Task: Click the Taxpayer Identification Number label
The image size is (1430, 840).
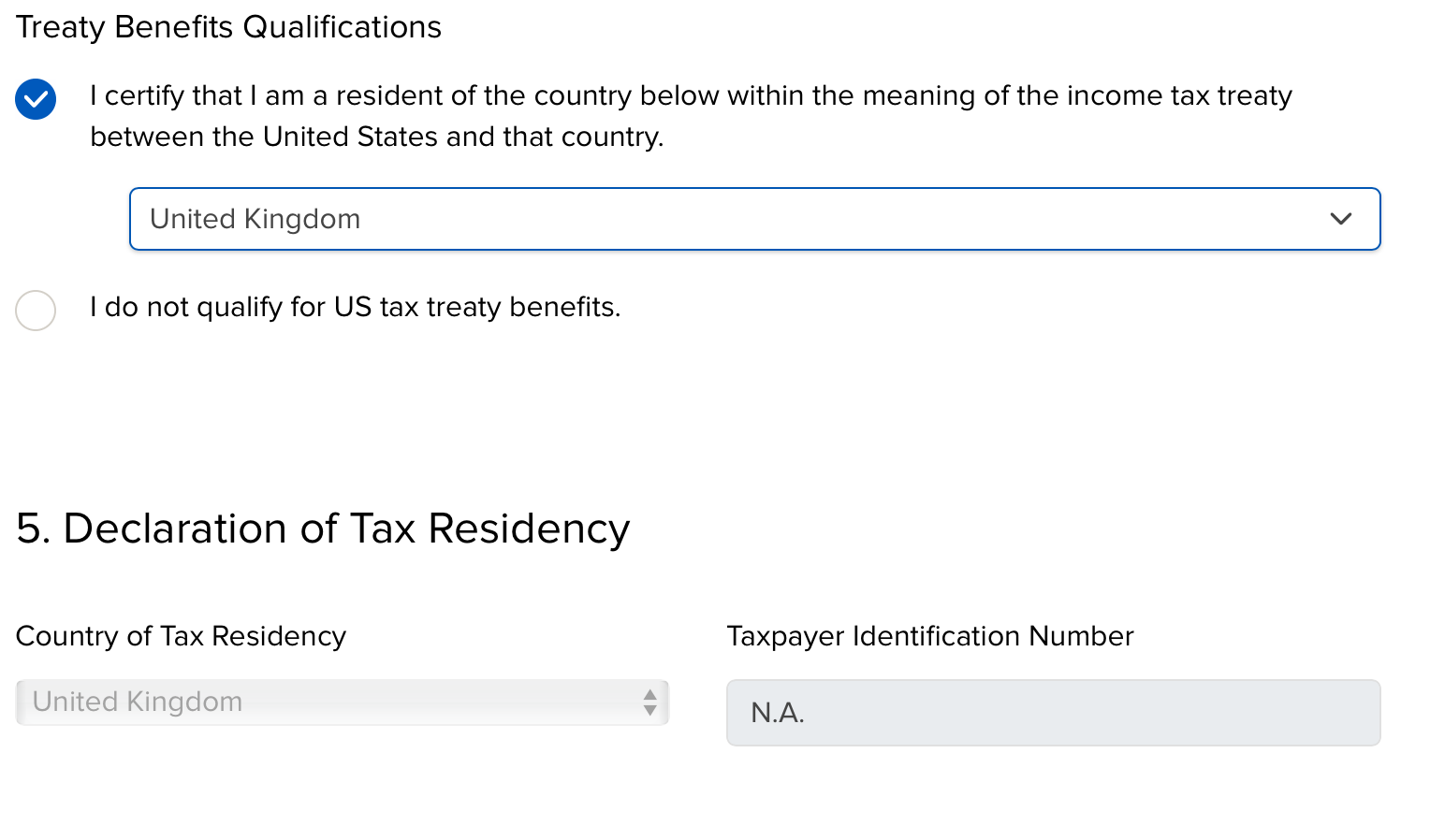Action: coord(929,636)
